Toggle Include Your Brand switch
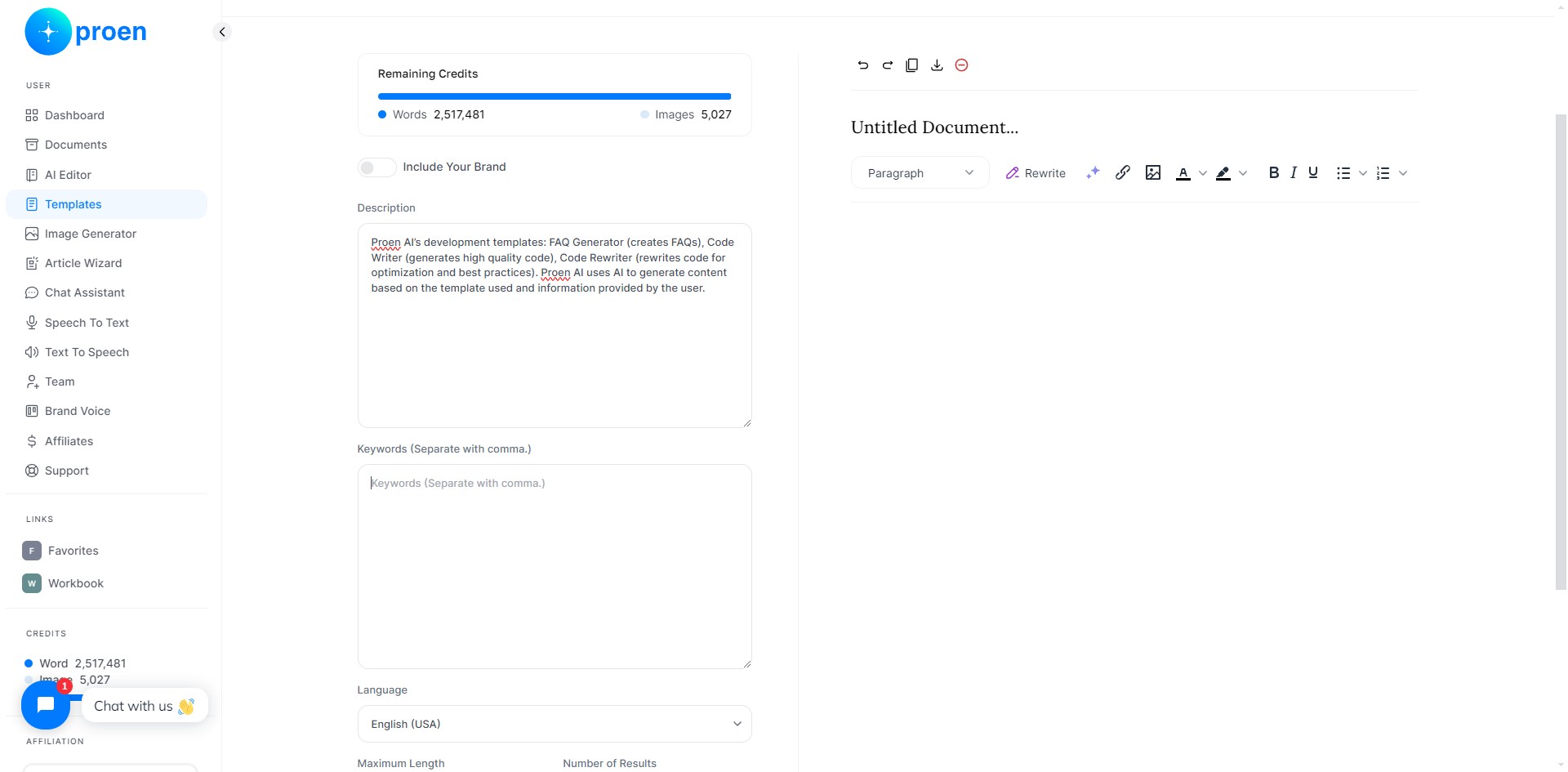Viewport: 1568px width, 772px height. tap(376, 167)
